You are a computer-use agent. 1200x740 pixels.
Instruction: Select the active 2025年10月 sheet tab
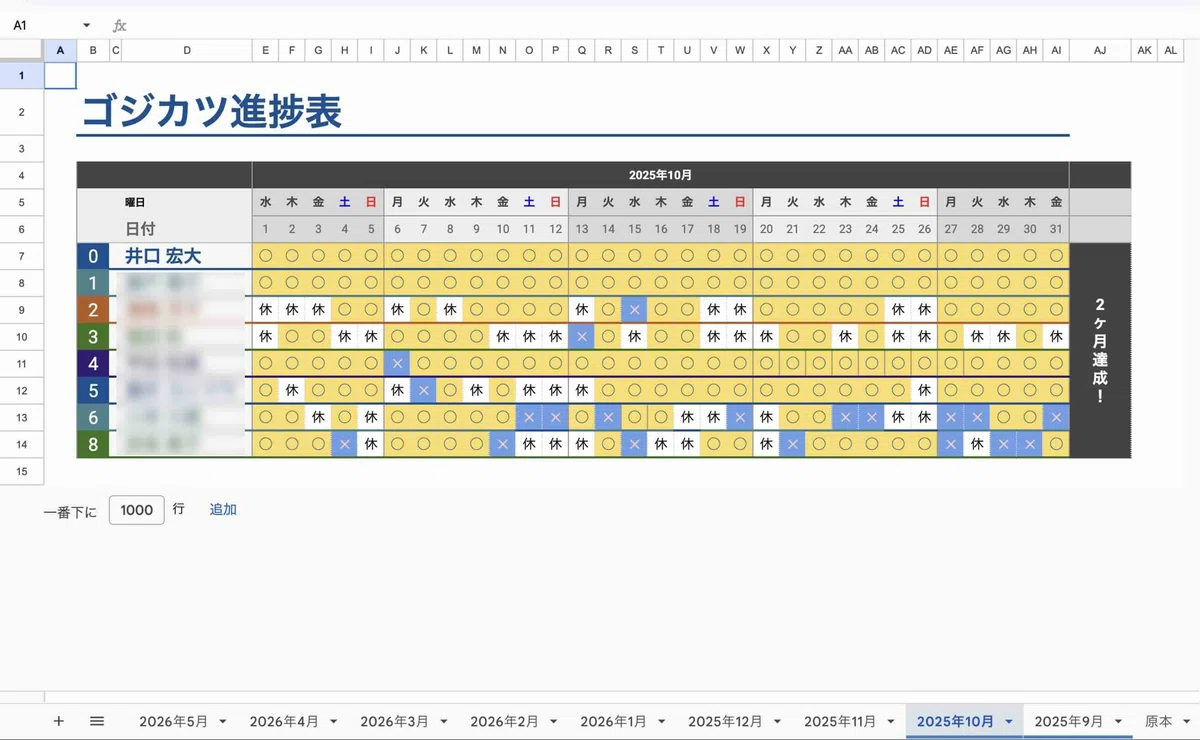click(x=955, y=721)
